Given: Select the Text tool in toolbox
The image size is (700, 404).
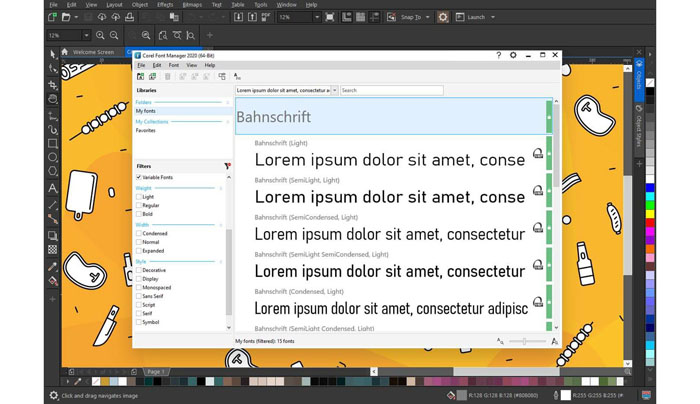Looking at the screenshot, I should (53, 188).
